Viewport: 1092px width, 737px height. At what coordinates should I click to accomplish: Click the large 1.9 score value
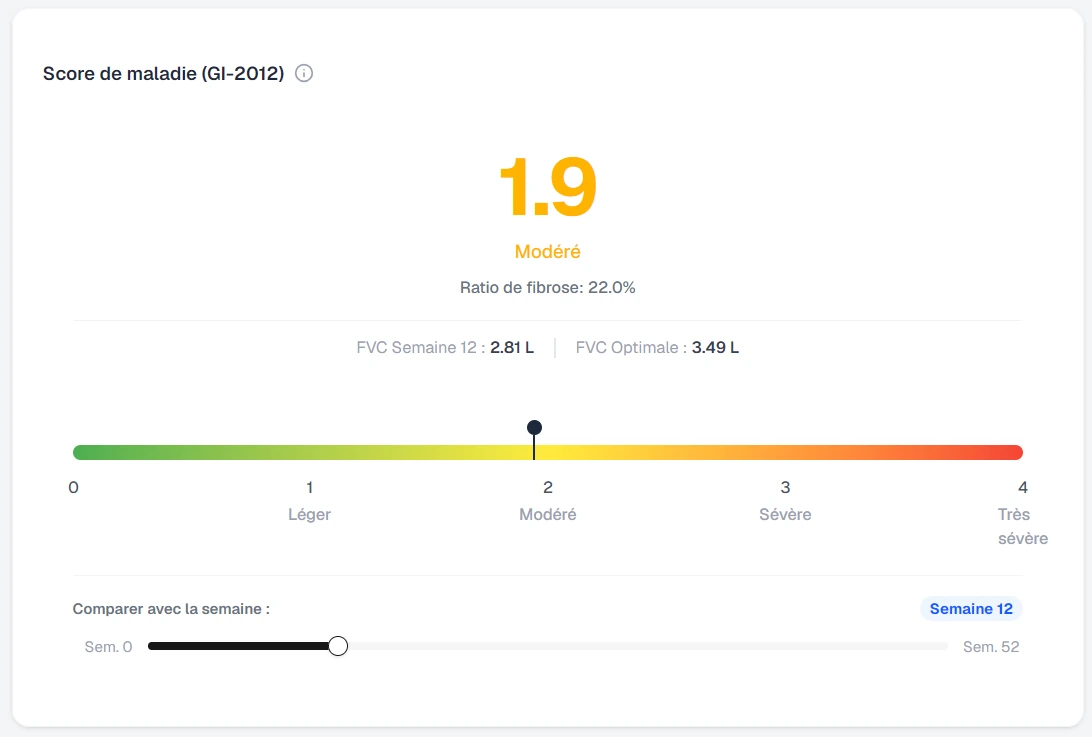point(547,186)
